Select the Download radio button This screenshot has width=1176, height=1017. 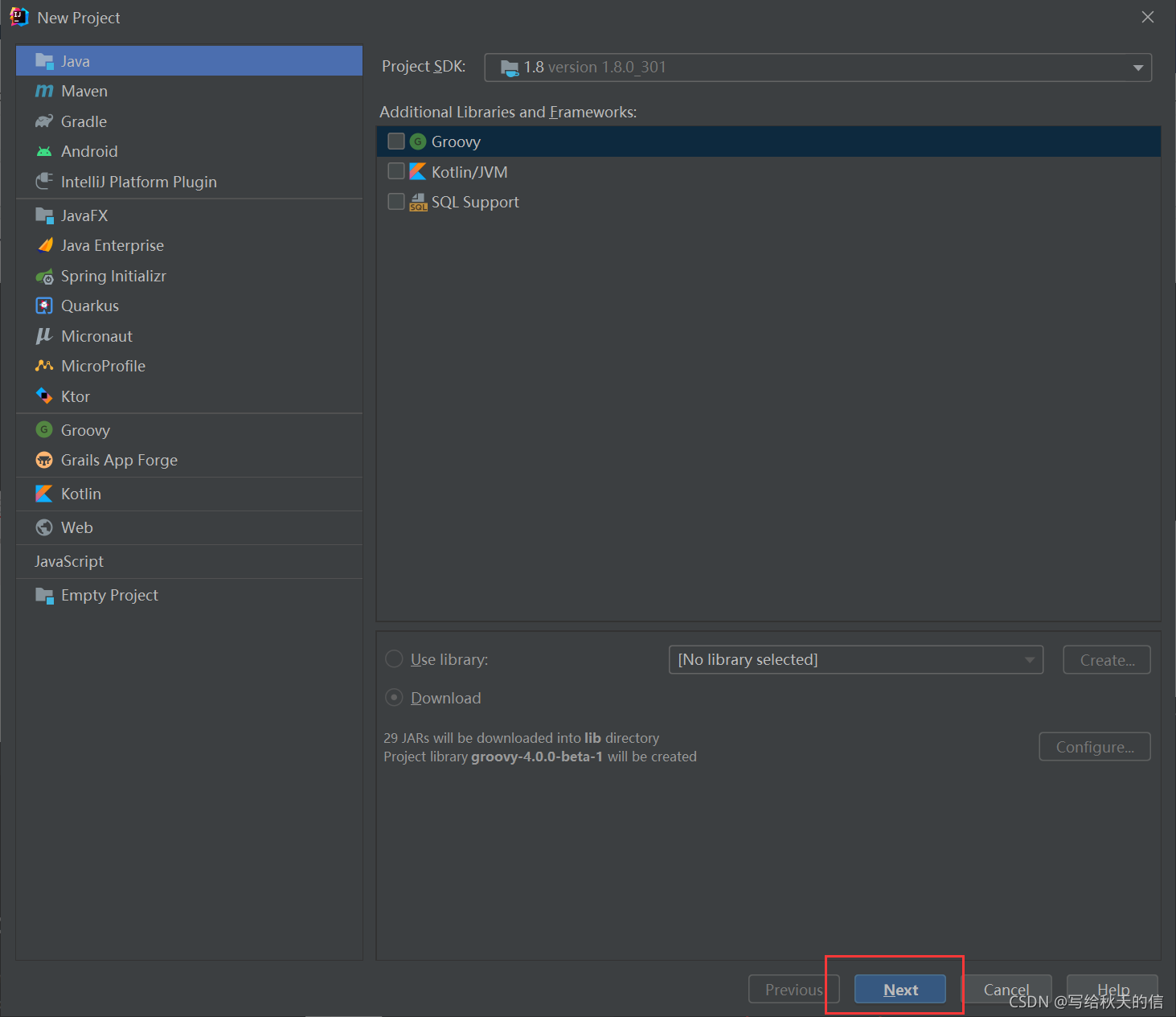click(394, 698)
